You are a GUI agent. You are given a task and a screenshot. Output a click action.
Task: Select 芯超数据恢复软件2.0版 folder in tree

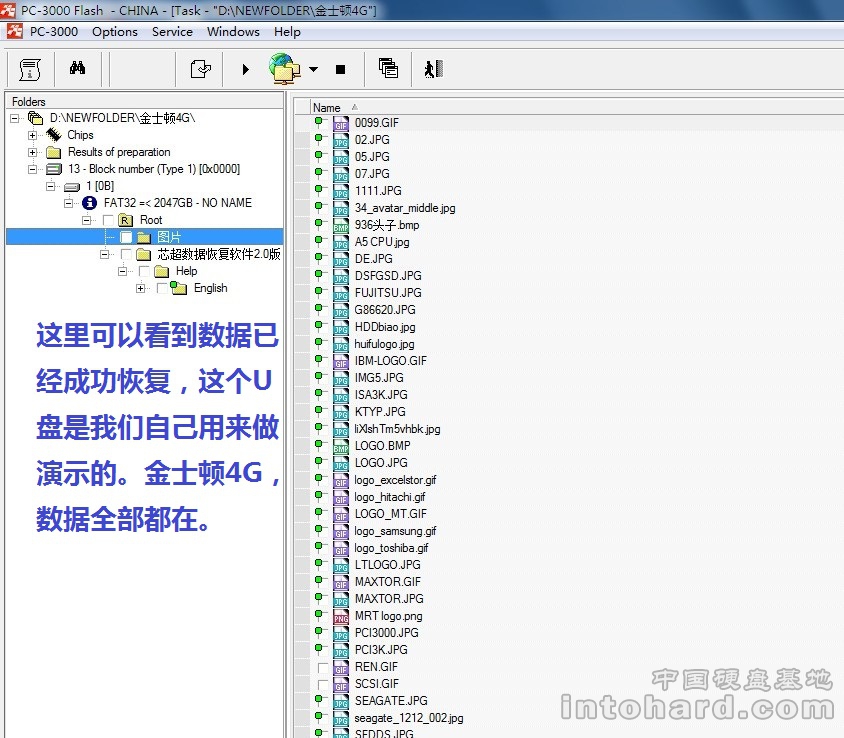219,254
